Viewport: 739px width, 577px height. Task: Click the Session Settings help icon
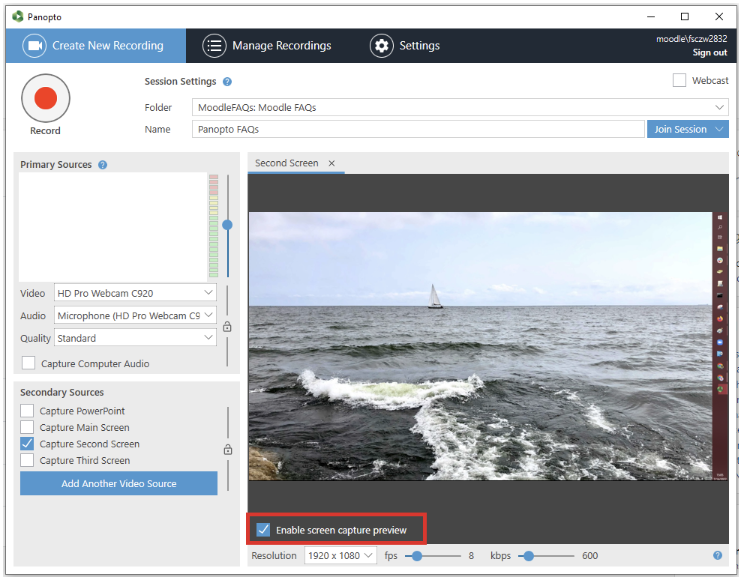coord(227,82)
